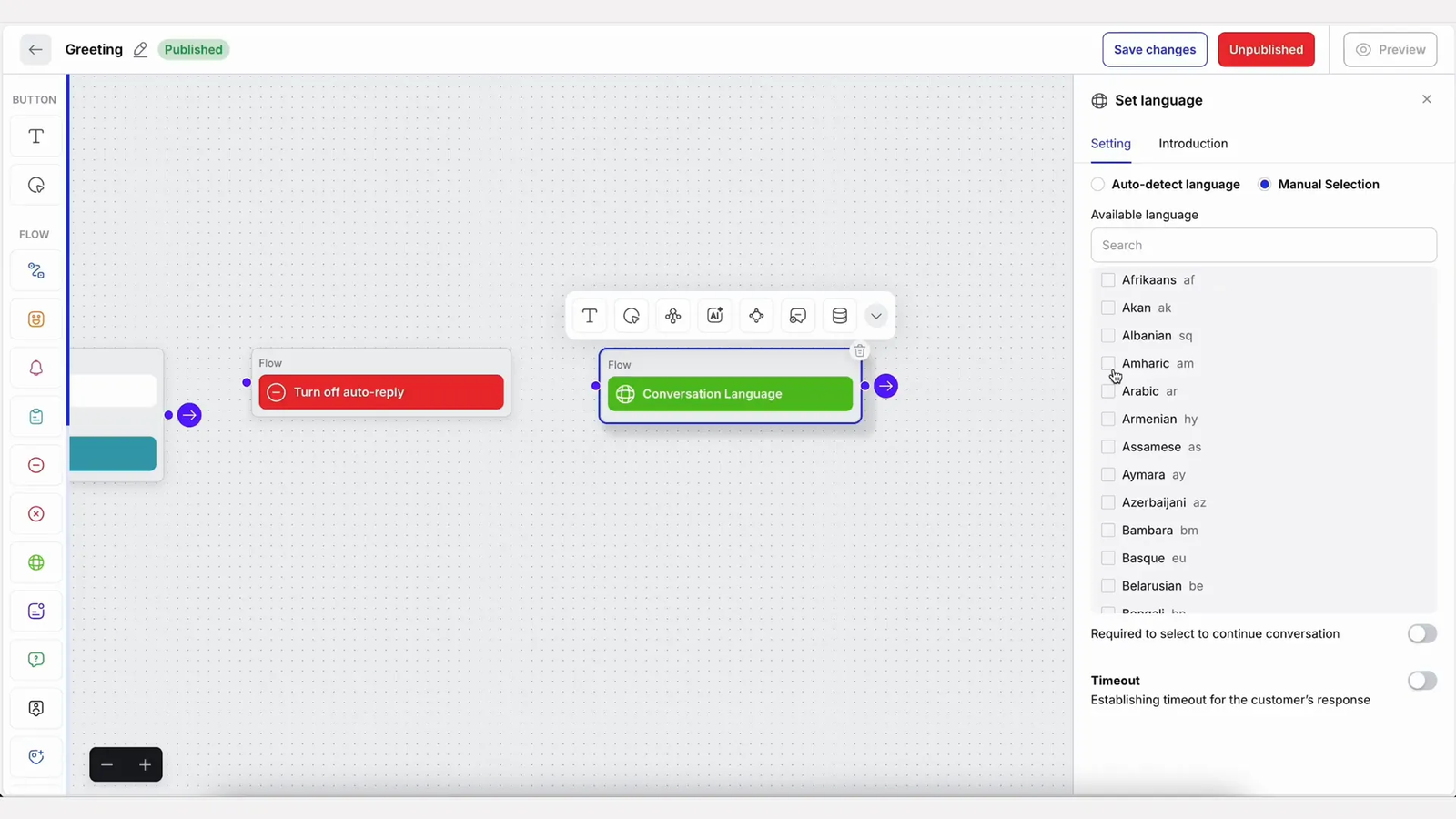Check the Akan language checkbox

1107,308
